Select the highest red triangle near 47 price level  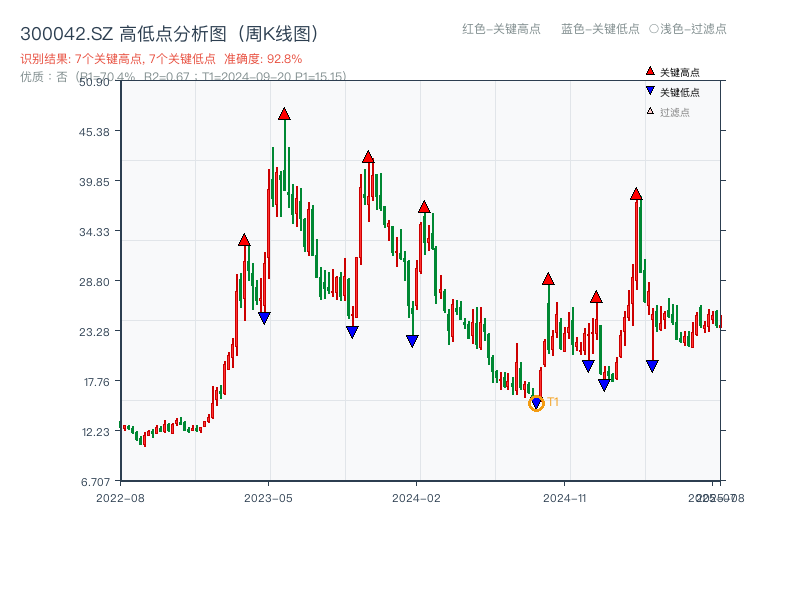(x=283, y=113)
